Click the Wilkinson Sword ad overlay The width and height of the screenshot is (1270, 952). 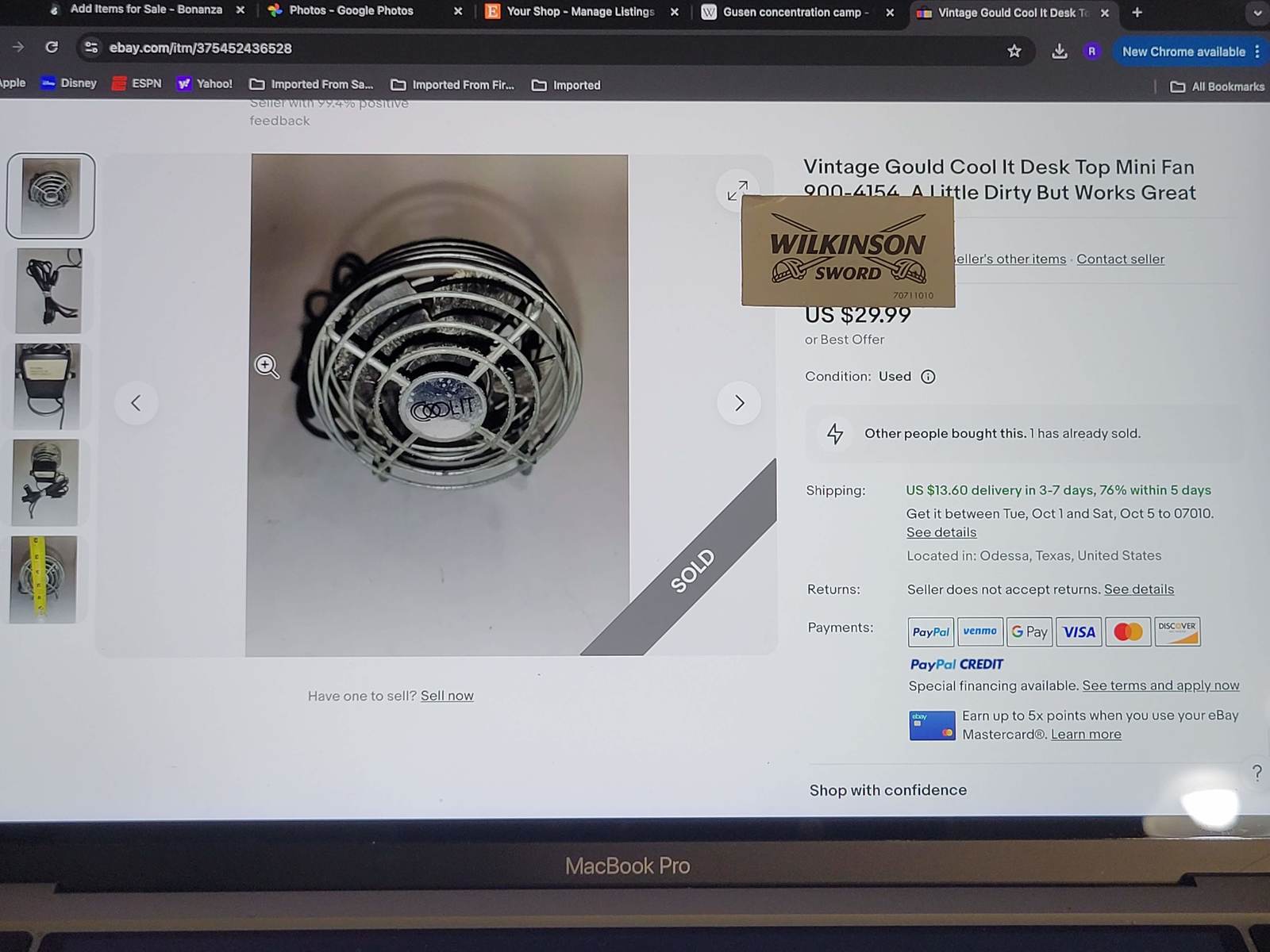(848, 251)
